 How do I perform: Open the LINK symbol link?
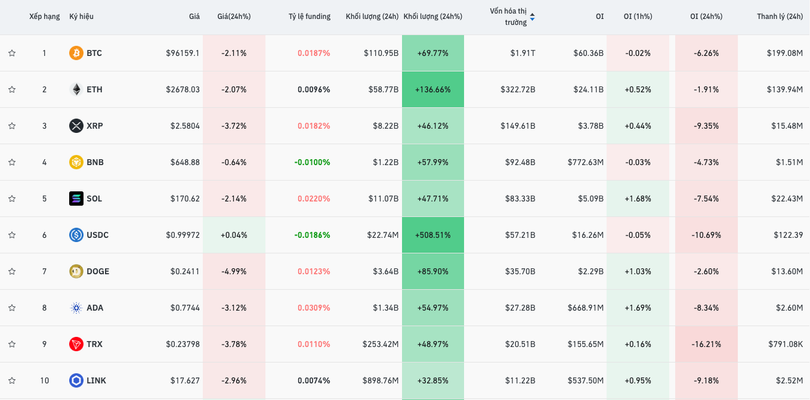click(96, 381)
